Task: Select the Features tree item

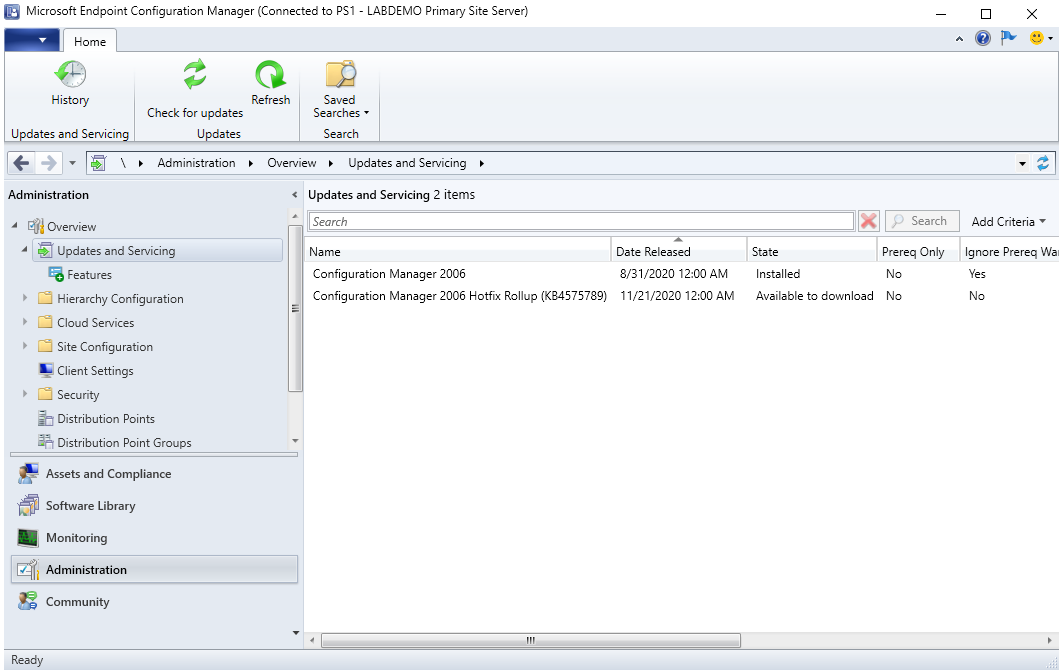Action: (89, 275)
